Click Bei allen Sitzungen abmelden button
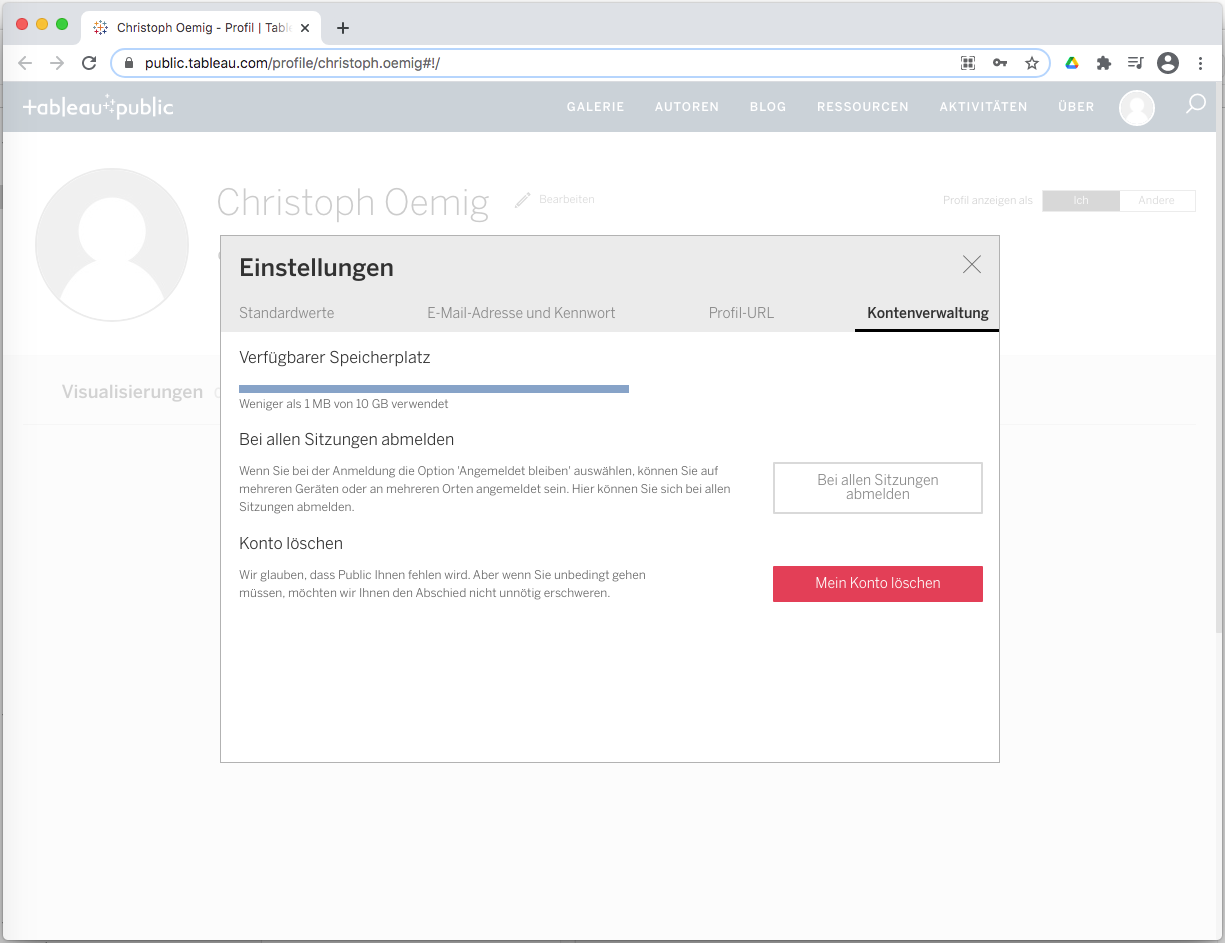This screenshot has height=943, width=1225. 877,487
